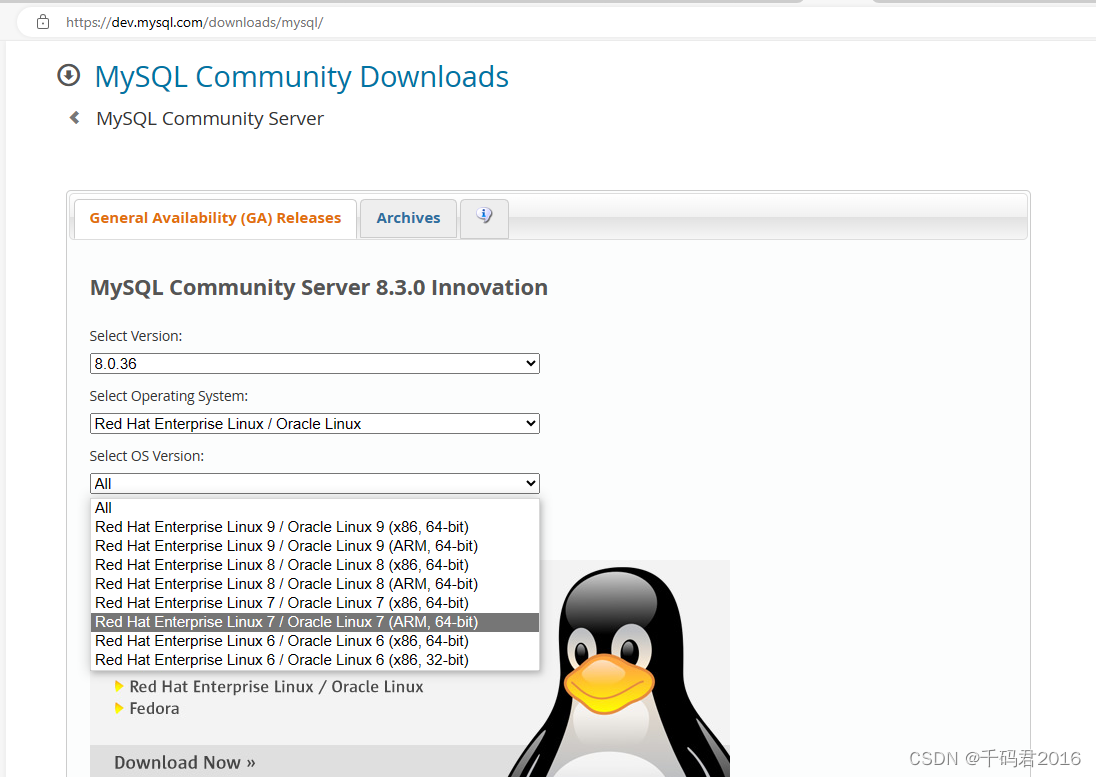
Task: Click the yellow arrow beside Red Hat Enterprise Linux
Action: click(x=120, y=686)
